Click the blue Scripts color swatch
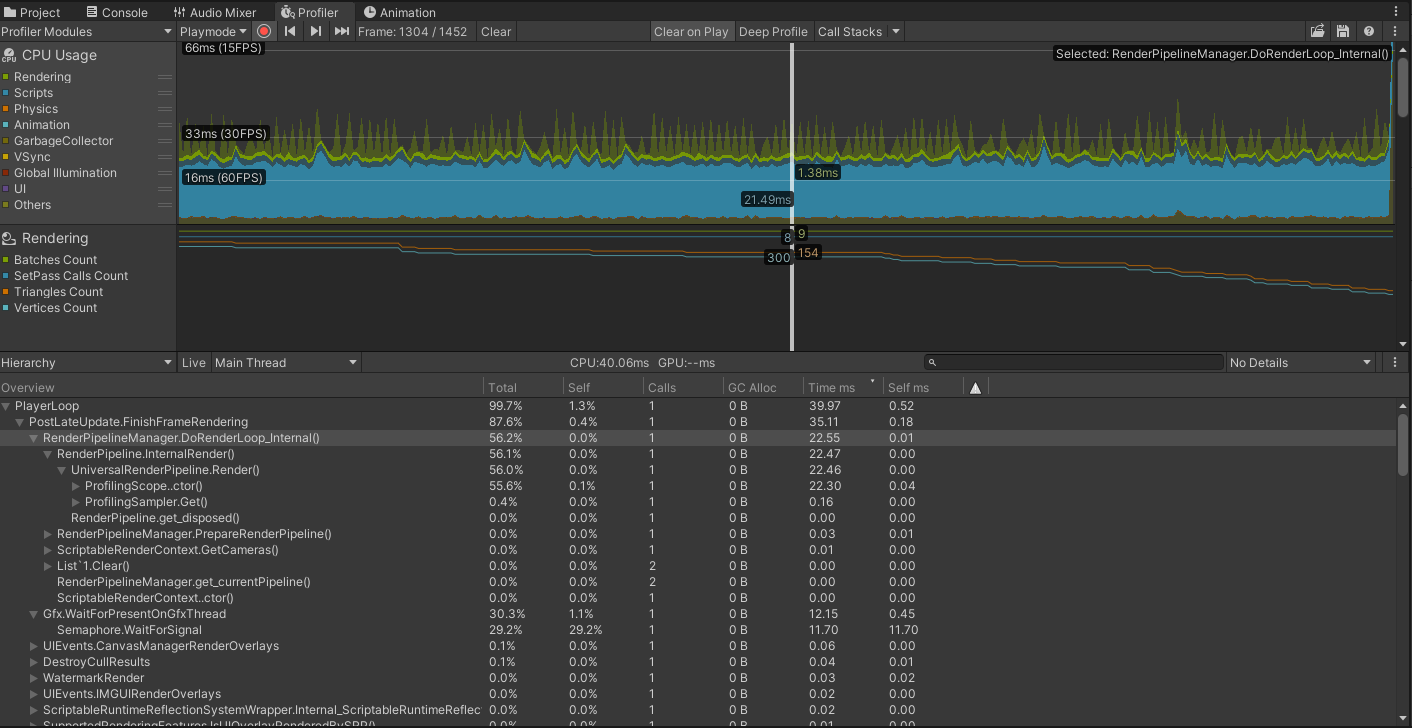Screen dimensions: 1412x728 (6, 93)
